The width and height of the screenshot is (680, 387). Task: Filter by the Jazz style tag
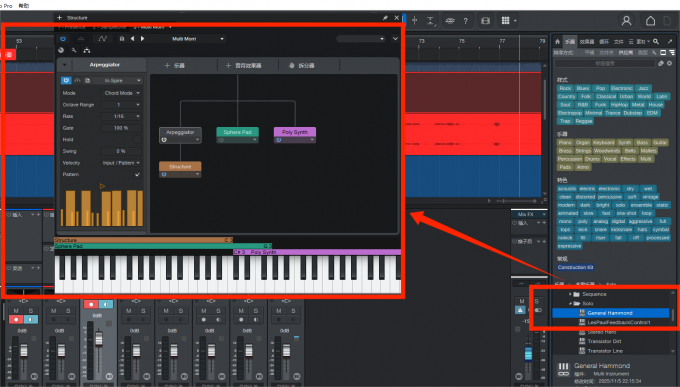(x=643, y=88)
